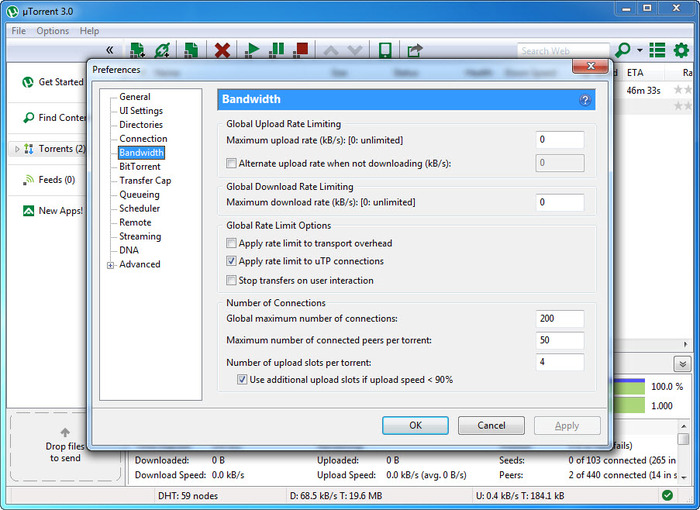Image resolution: width=700 pixels, height=510 pixels.
Task: Select BitTorrent in preferences tree
Action: [x=139, y=167]
